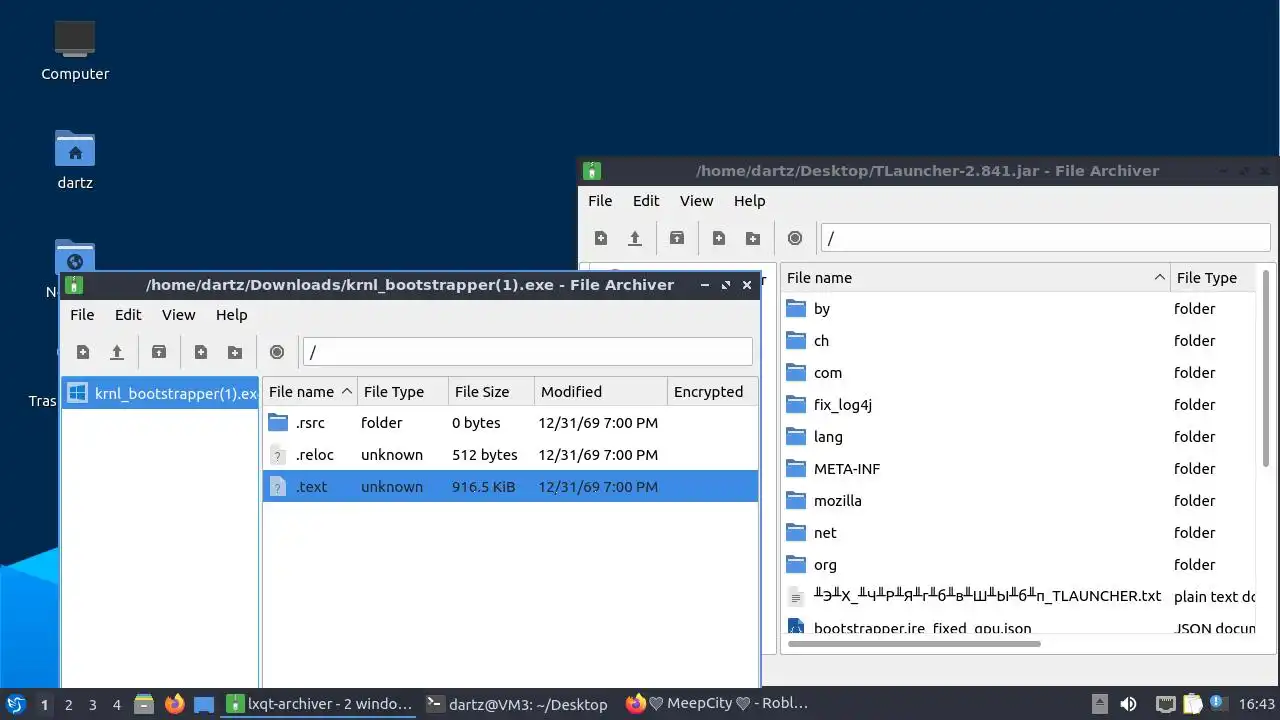Open Edit menu in krnl_bootstrapper window

(128, 314)
